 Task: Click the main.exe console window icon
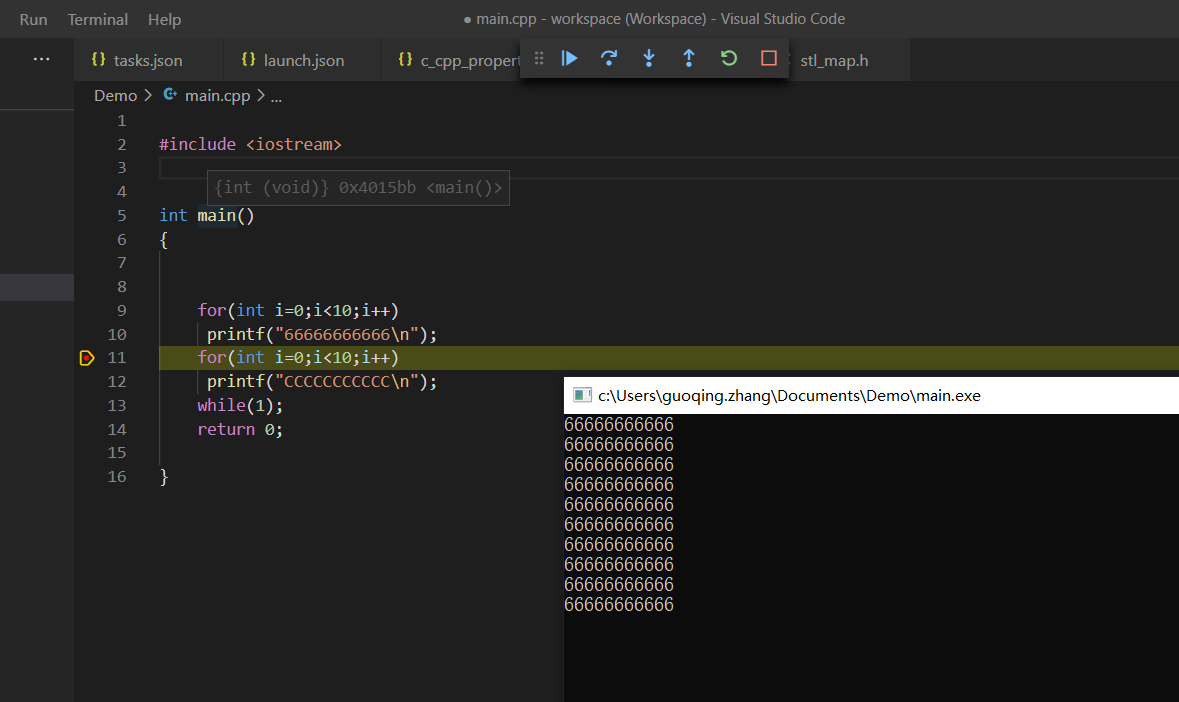coord(582,395)
